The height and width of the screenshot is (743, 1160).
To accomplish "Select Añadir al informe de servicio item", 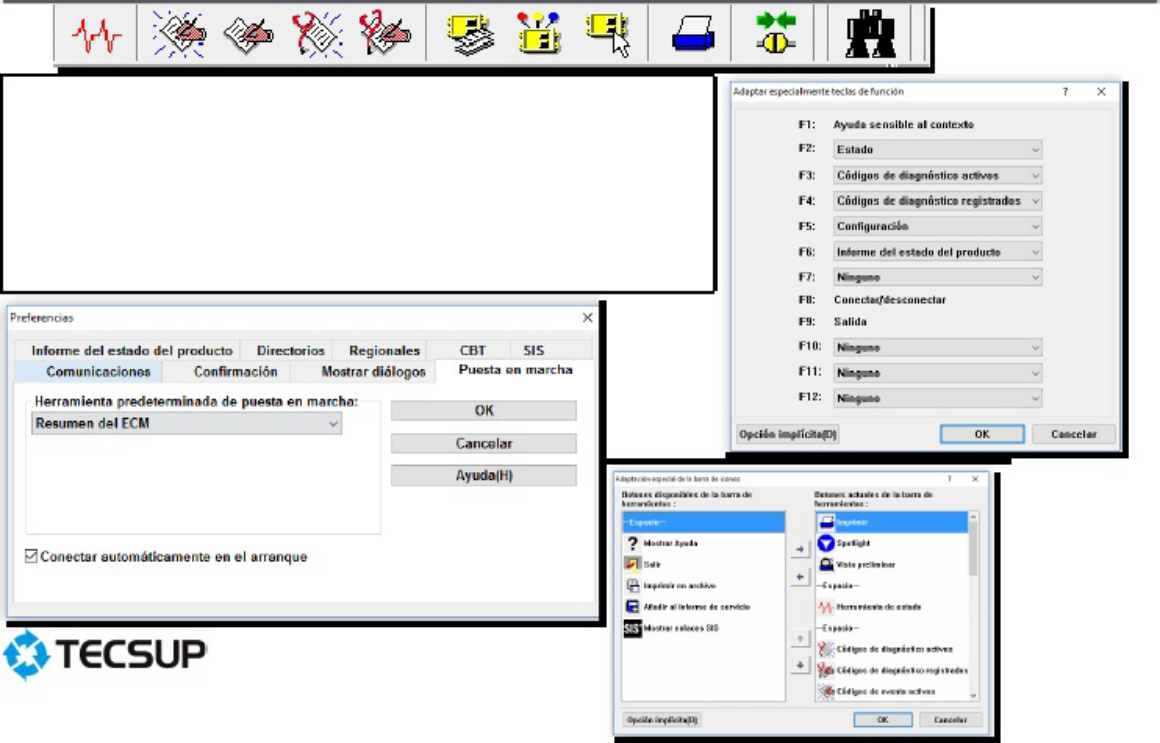I will pyautogui.click(x=703, y=607).
